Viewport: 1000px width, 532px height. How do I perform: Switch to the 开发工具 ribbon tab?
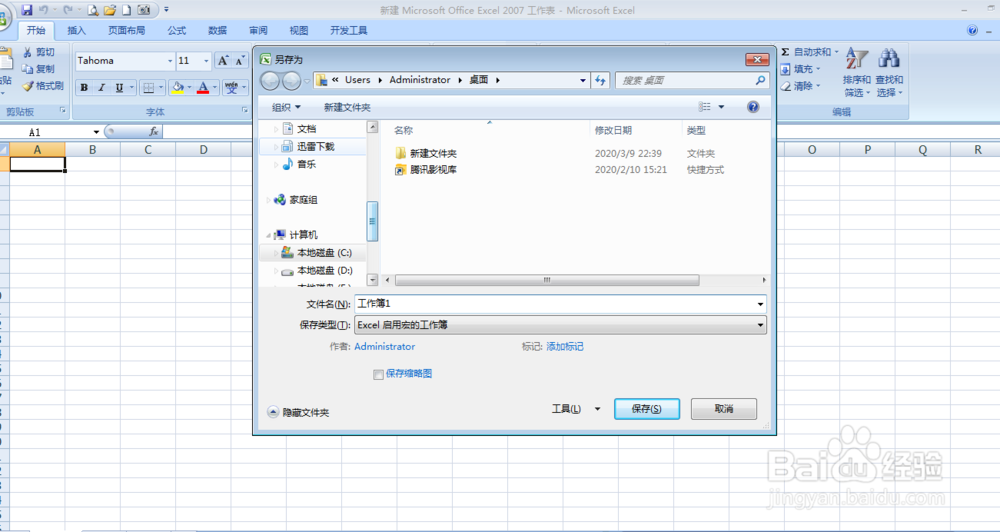point(349,31)
